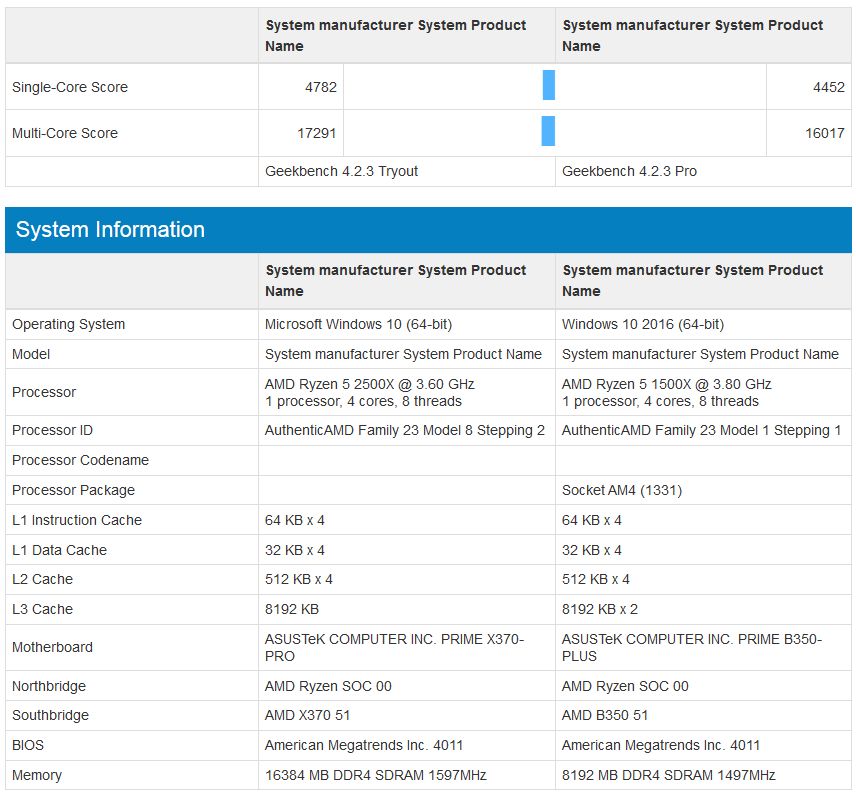Screen dimensions: 856x800
Task: Click the L1 Instruction Cache row label
Action: coord(77,520)
